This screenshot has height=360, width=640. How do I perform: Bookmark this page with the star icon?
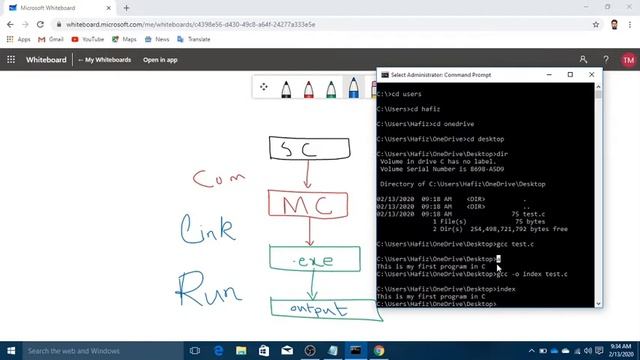click(x=596, y=24)
